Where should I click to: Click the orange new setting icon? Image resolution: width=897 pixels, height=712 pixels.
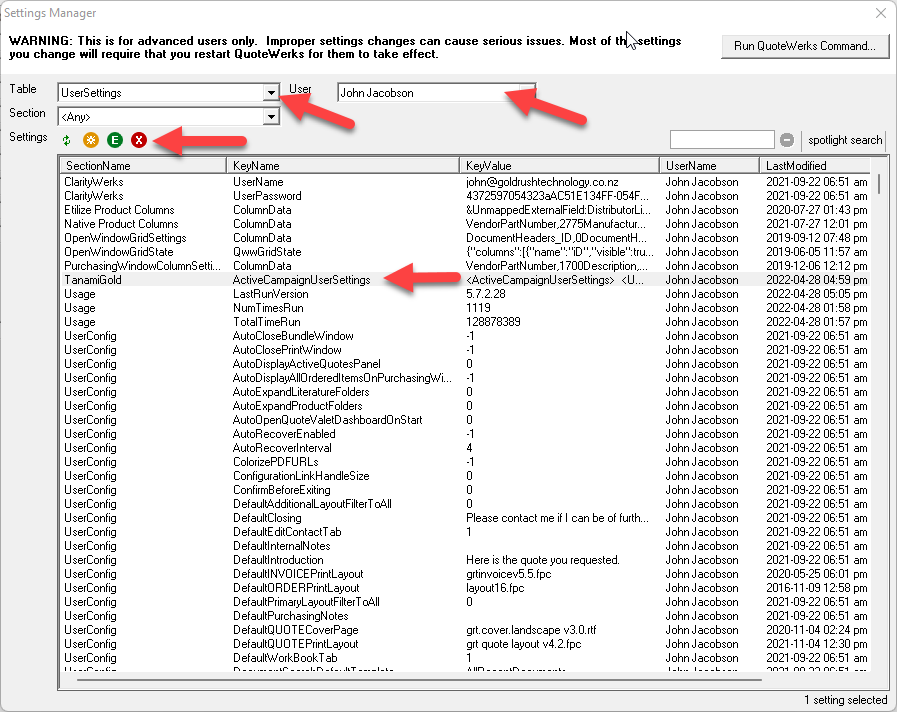pyautogui.click(x=90, y=140)
